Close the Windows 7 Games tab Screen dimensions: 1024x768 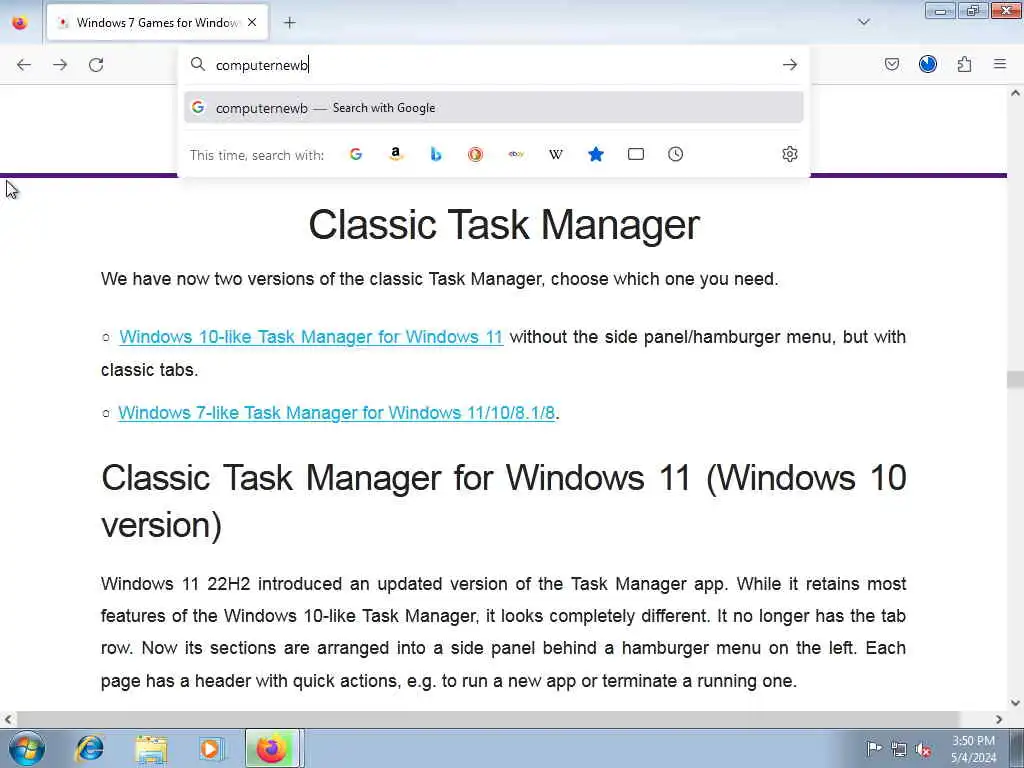point(252,22)
